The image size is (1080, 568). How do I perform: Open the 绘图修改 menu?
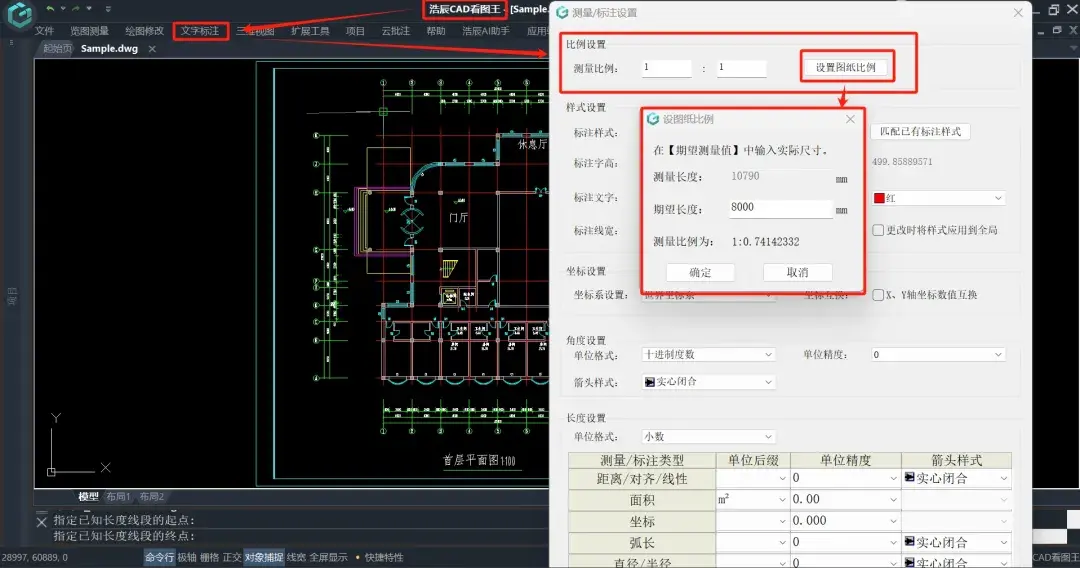click(145, 31)
